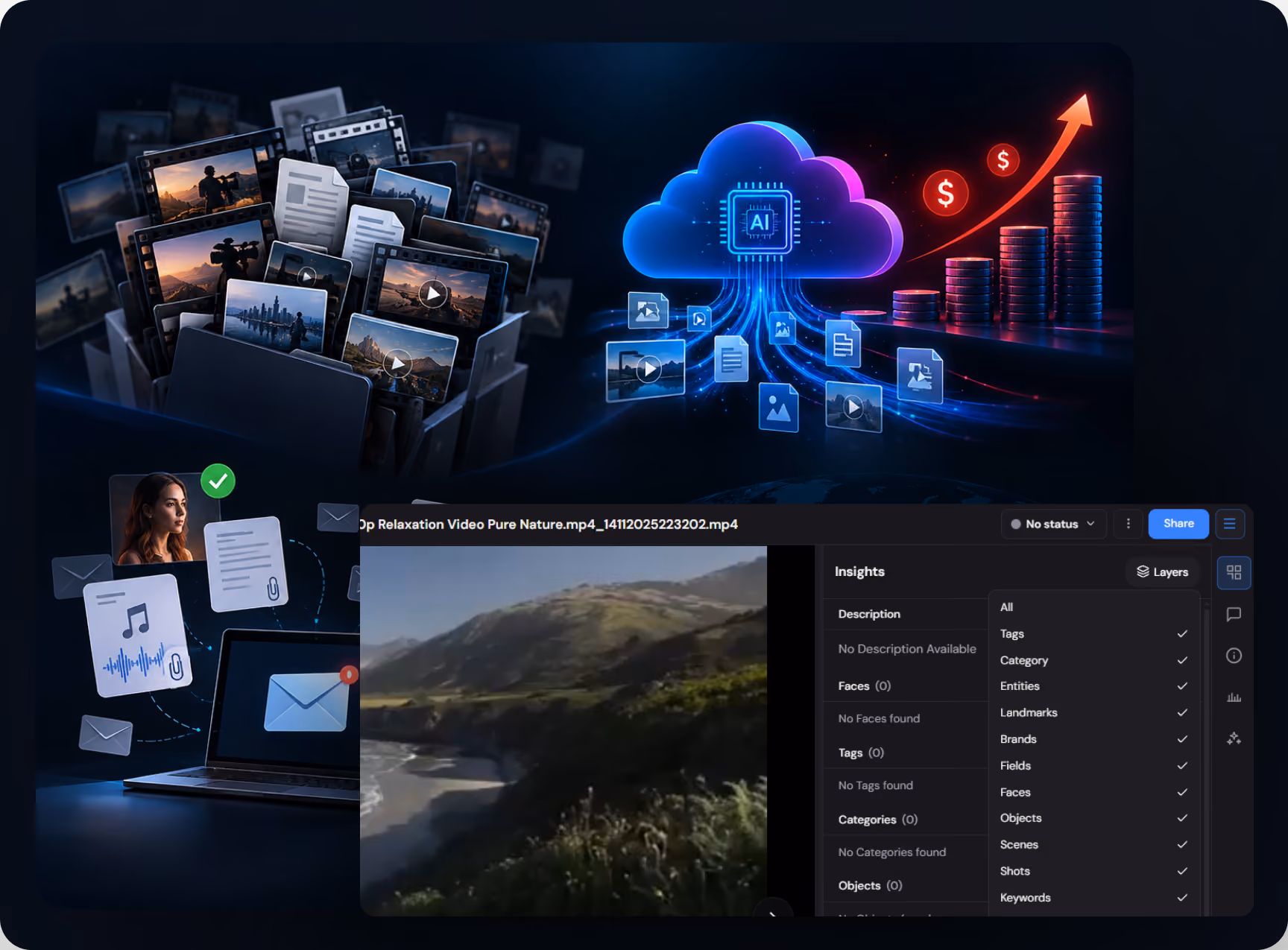Image resolution: width=1288 pixels, height=950 pixels.
Task: Click the blue Share button
Action: [x=1178, y=524]
